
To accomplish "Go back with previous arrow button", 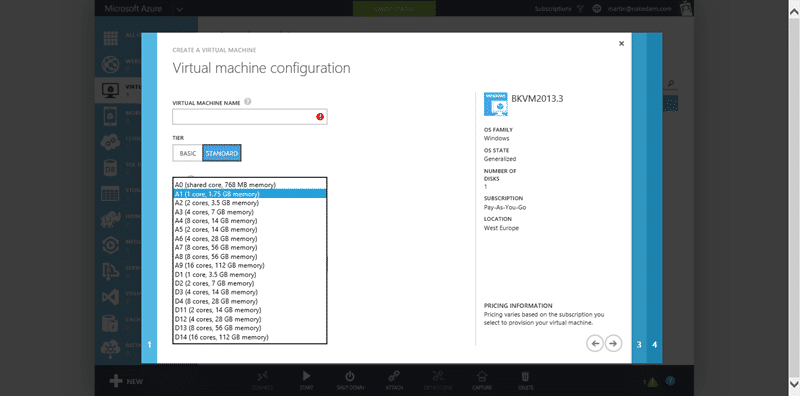I will (595, 343).
